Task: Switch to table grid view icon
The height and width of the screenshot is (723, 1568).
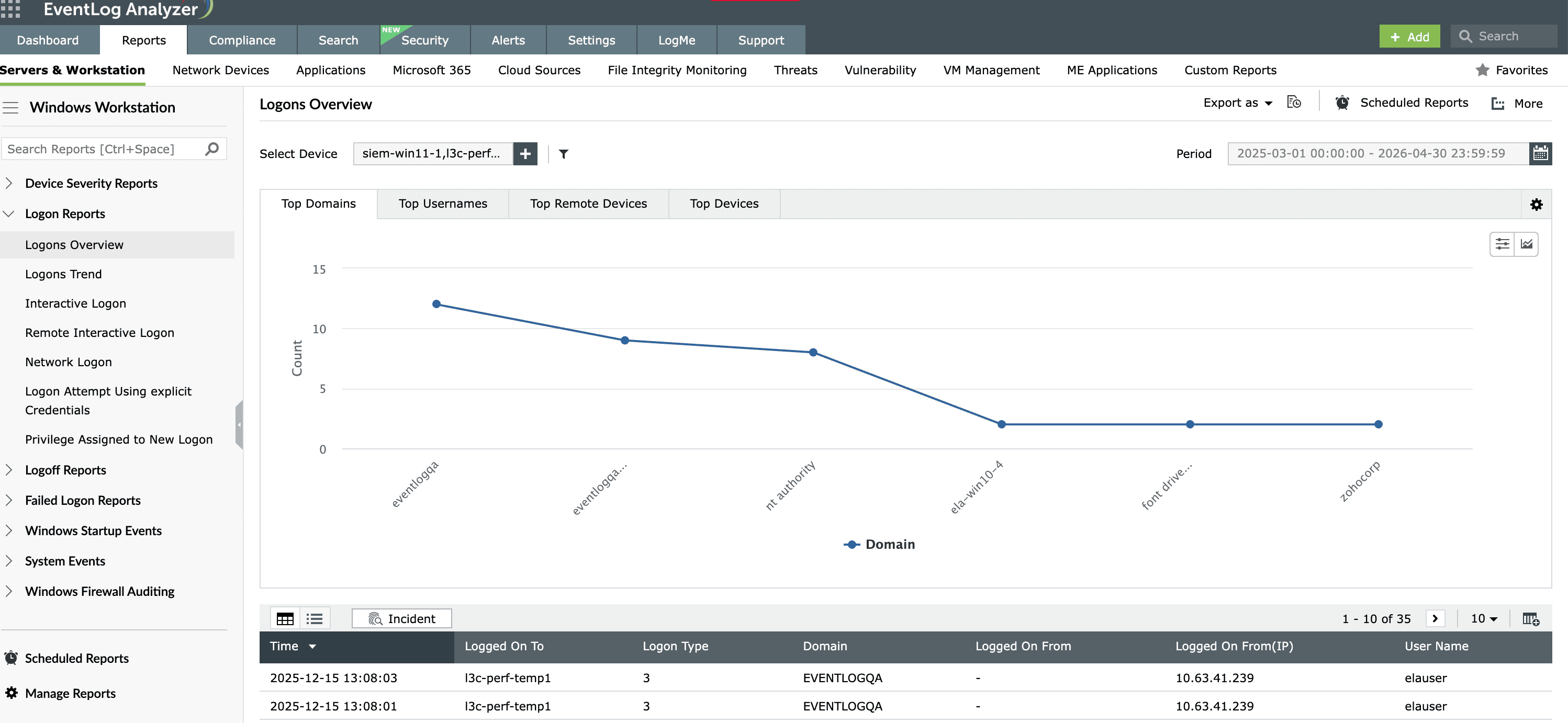Action: [285, 619]
